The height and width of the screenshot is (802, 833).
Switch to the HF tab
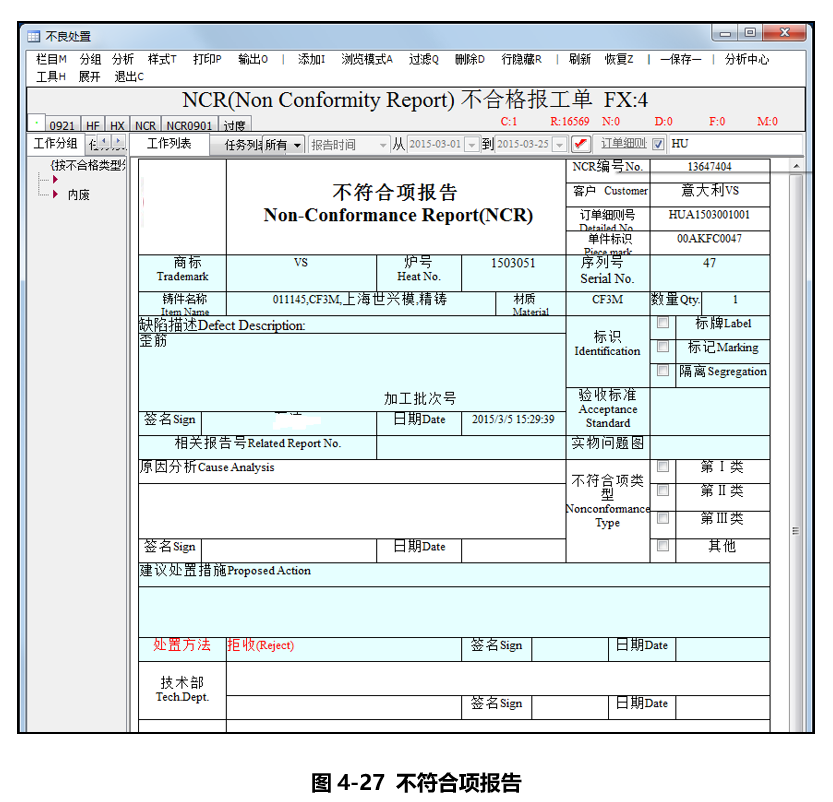[93, 125]
